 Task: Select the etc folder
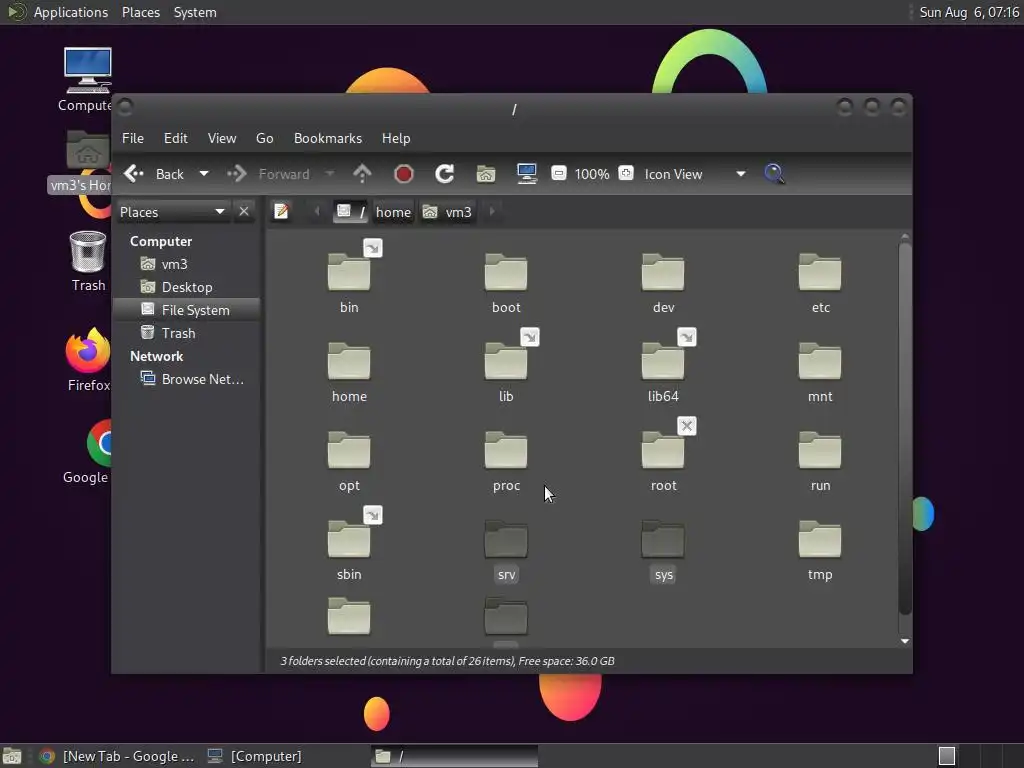[820, 272]
